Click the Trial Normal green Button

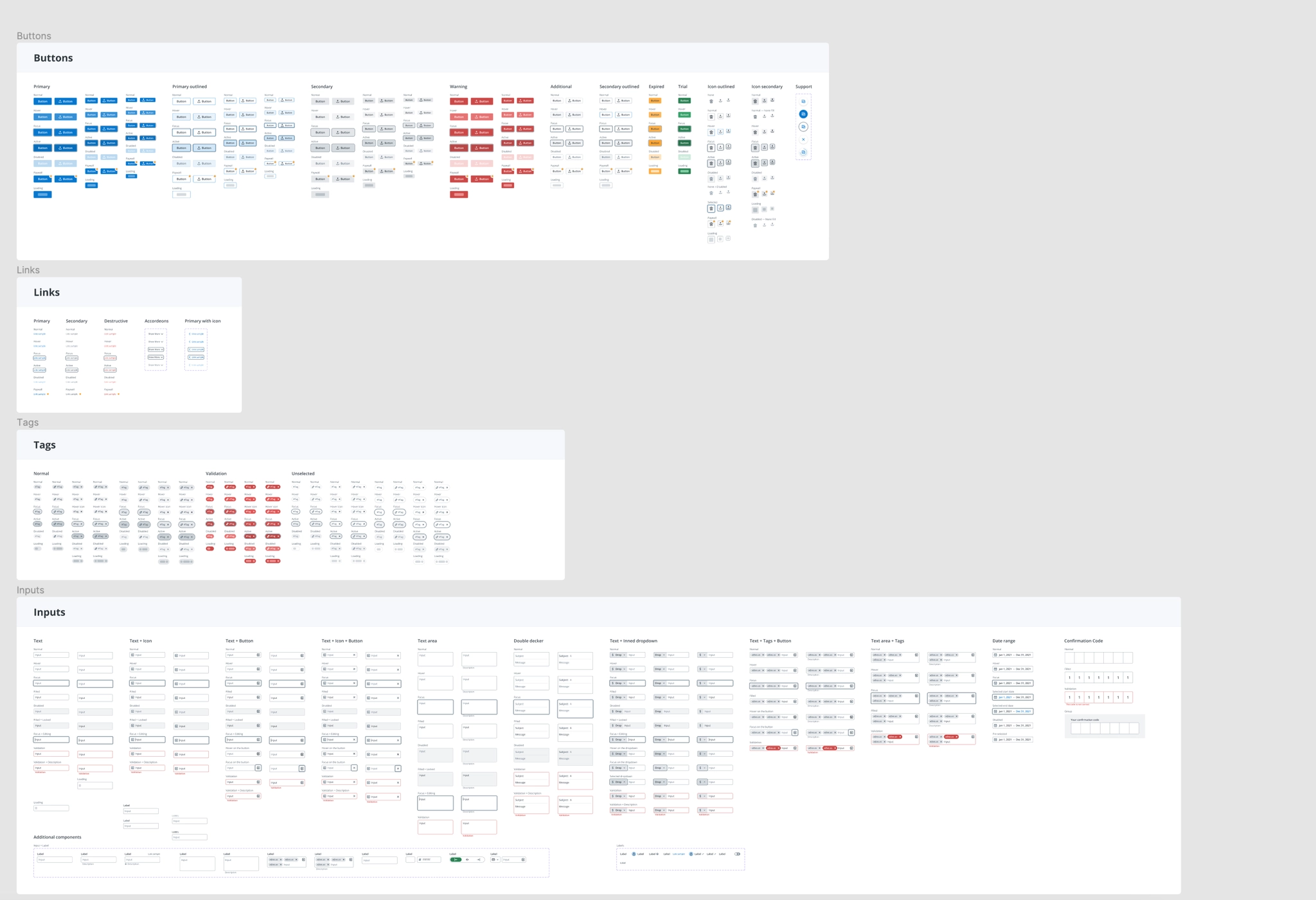pos(684,101)
